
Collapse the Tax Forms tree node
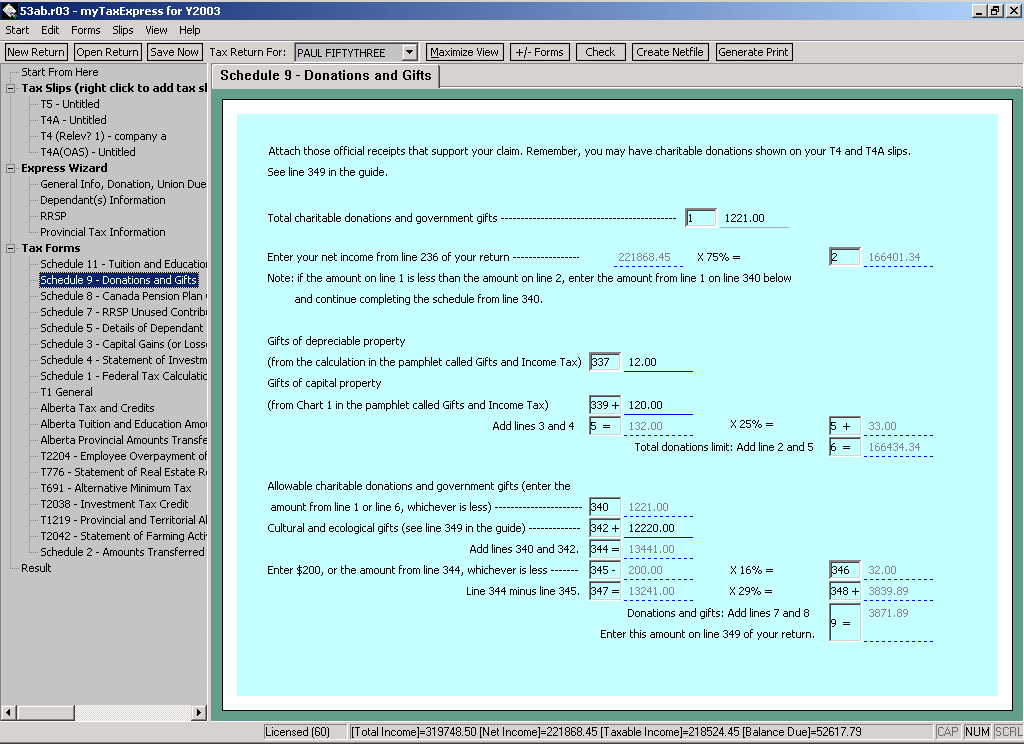(x=11, y=248)
